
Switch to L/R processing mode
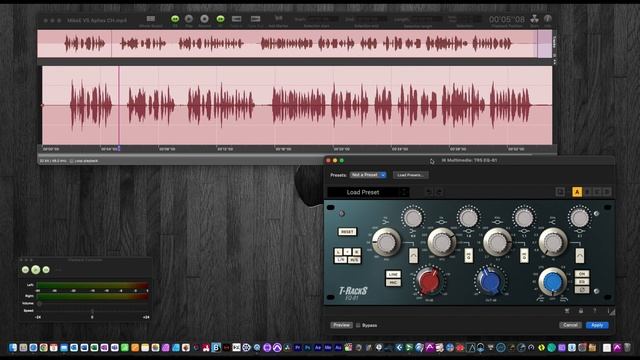pyautogui.click(x=341, y=259)
